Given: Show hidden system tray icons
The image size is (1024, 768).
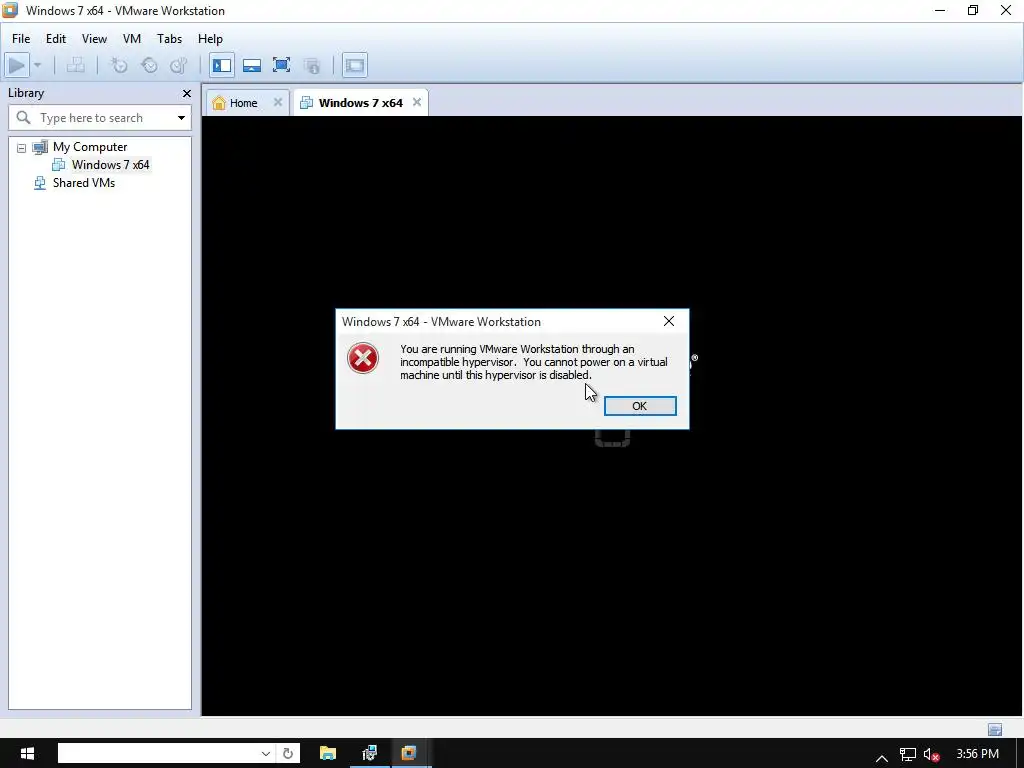Looking at the screenshot, I should coord(882,756).
